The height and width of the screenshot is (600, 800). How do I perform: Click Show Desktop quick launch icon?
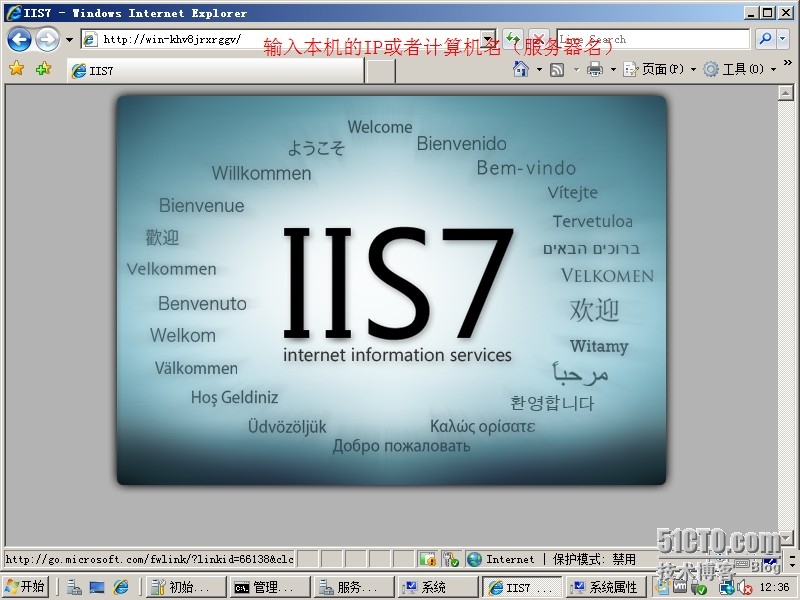coord(97,588)
